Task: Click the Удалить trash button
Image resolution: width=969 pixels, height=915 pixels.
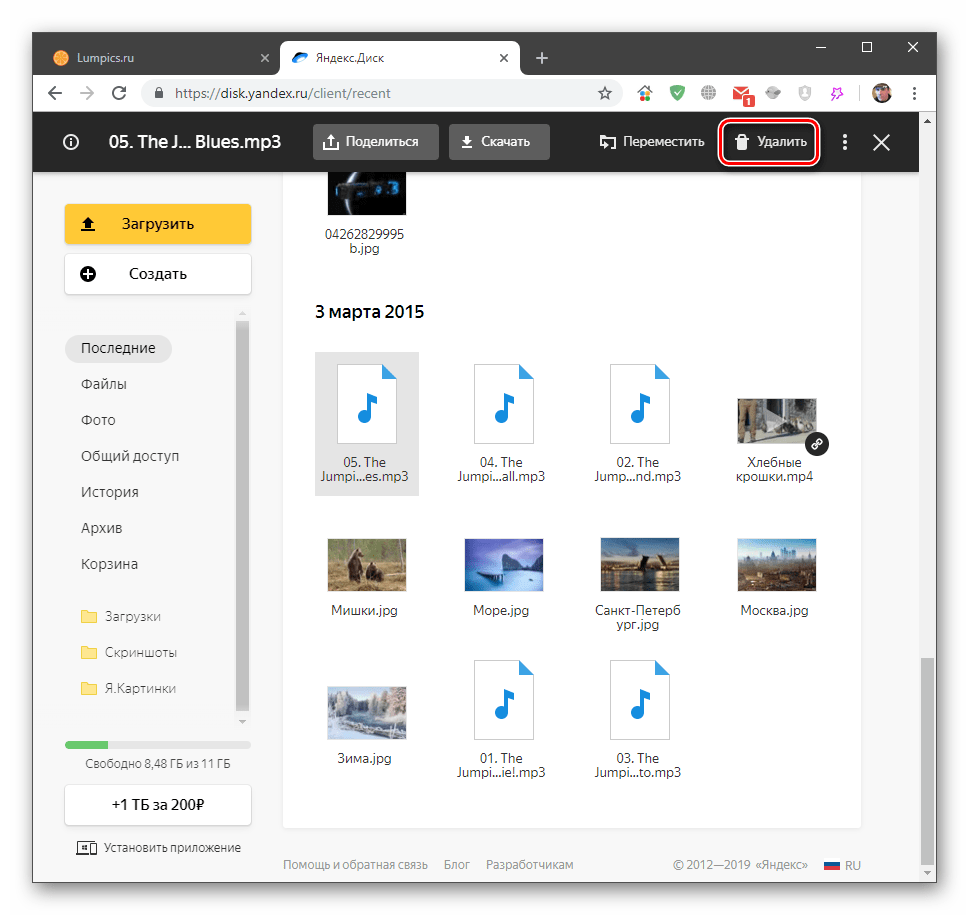Action: coord(770,142)
